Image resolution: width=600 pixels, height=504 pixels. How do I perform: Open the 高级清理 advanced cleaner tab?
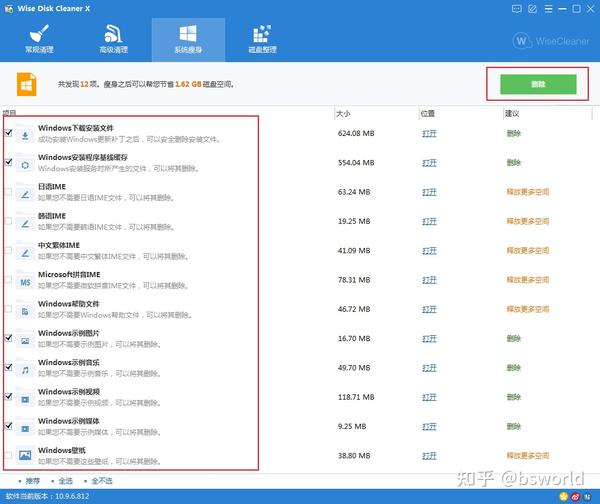[x=114, y=39]
